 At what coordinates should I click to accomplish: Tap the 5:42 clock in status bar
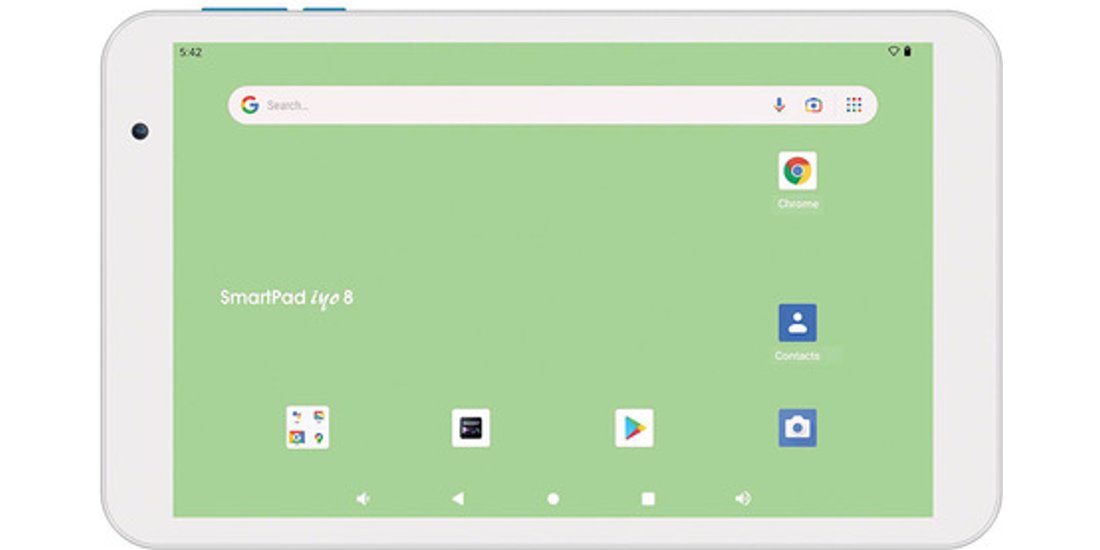[x=191, y=52]
